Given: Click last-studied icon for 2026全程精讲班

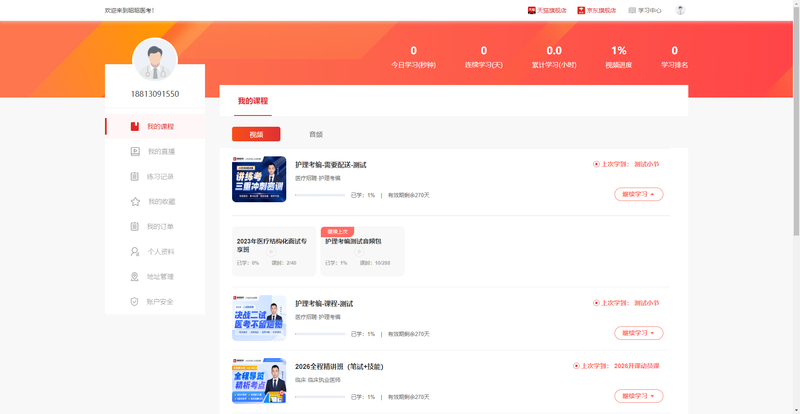Looking at the screenshot, I should [577, 366].
